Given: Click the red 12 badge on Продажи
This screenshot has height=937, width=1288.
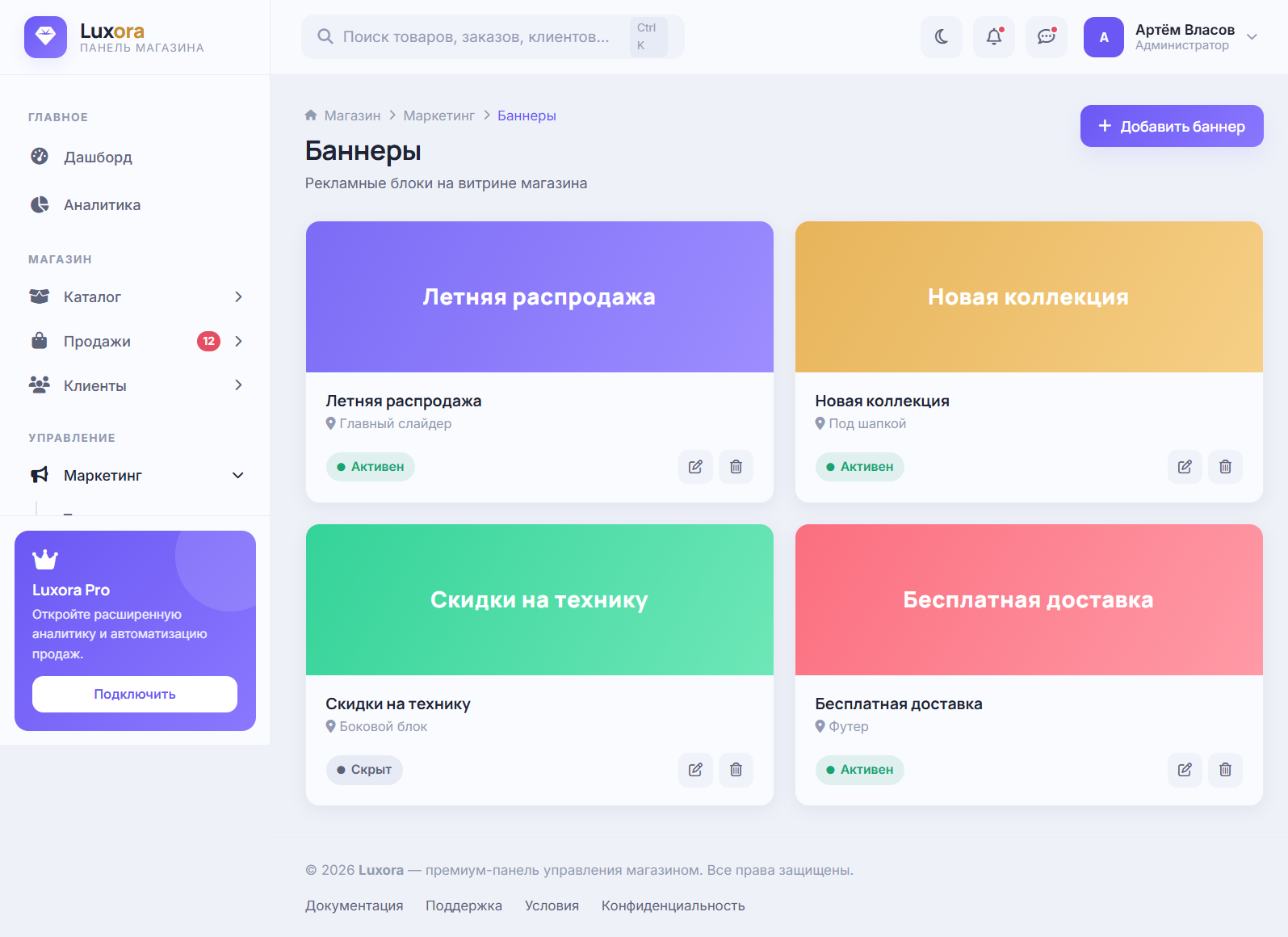Looking at the screenshot, I should 208,341.
